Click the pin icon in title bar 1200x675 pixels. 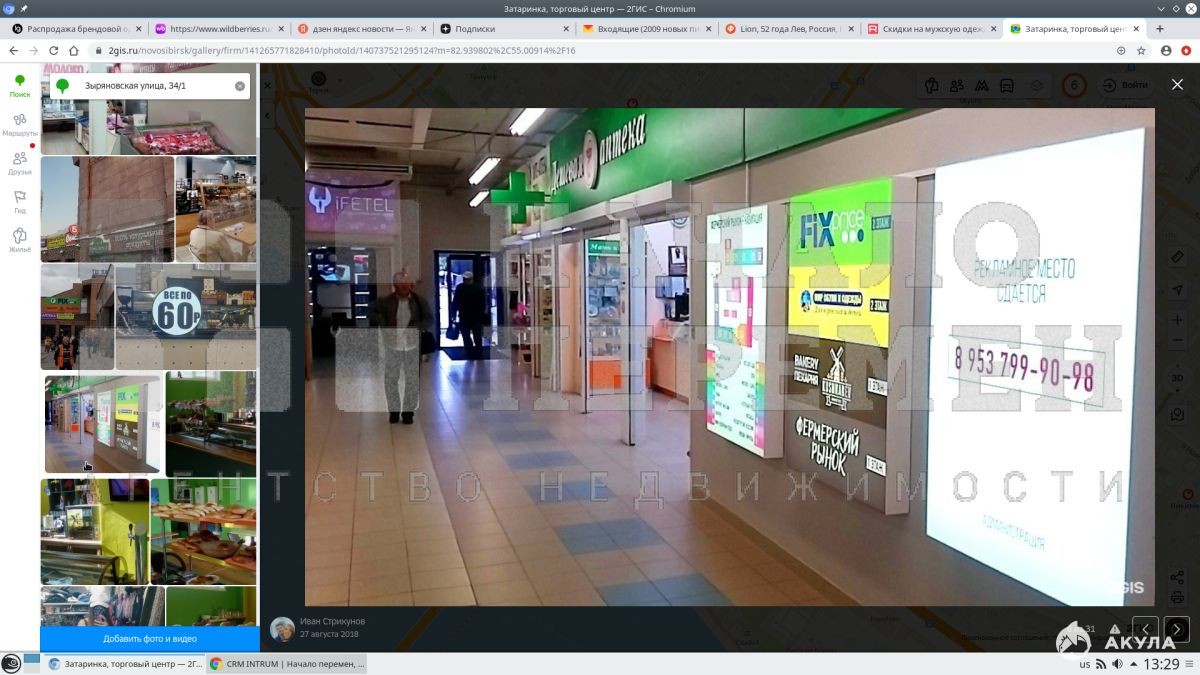click(24, 9)
